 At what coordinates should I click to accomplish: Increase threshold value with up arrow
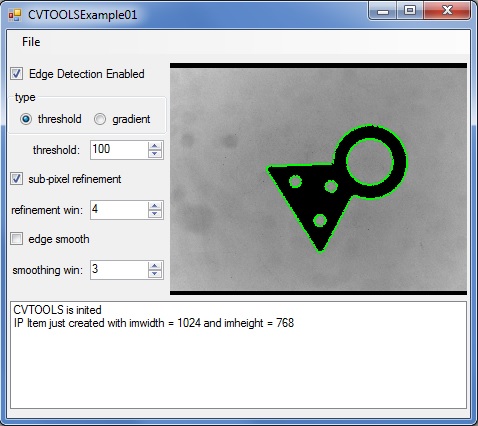pyautogui.click(x=154, y=146)
